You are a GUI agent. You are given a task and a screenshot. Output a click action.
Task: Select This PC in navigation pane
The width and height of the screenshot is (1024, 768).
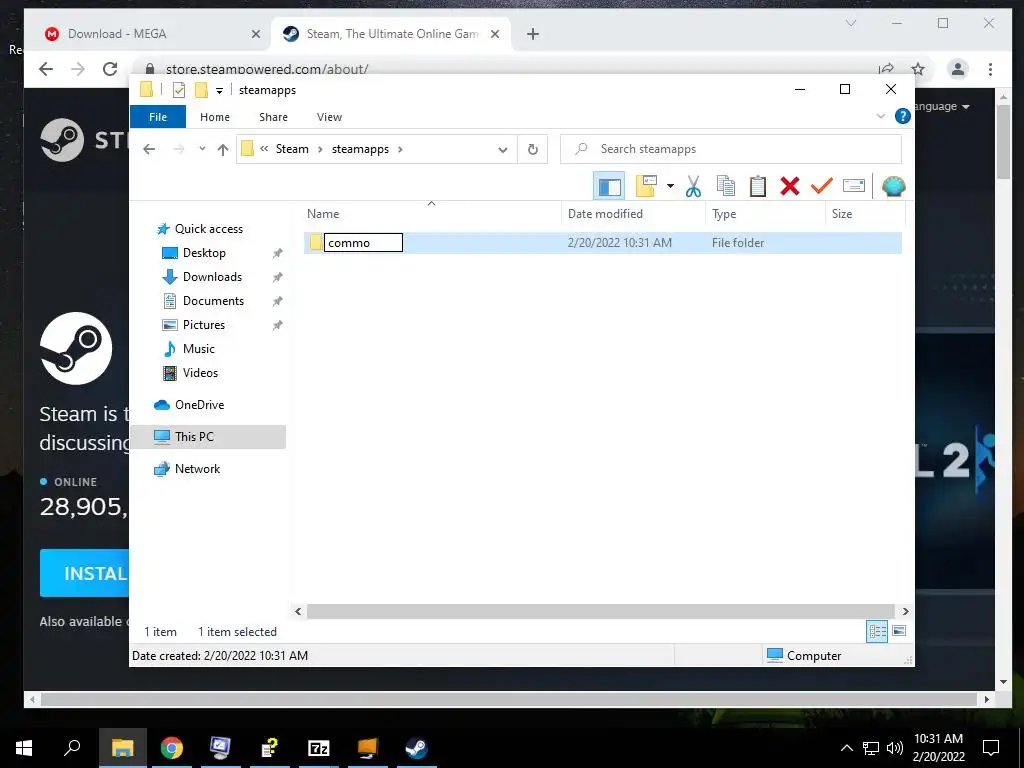coord(208,437)
